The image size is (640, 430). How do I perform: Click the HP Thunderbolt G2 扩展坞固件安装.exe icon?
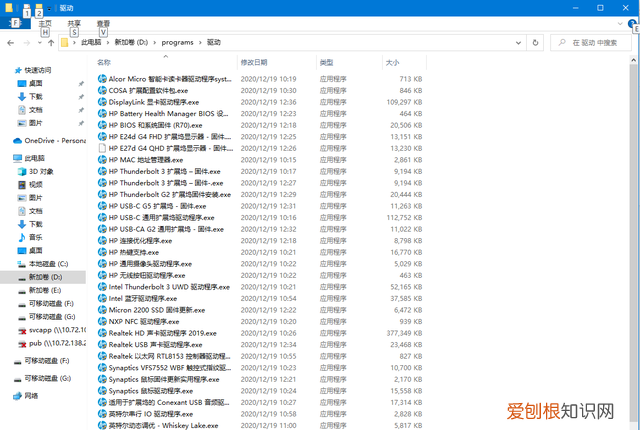pyautogui.click(x=102, y=194)
